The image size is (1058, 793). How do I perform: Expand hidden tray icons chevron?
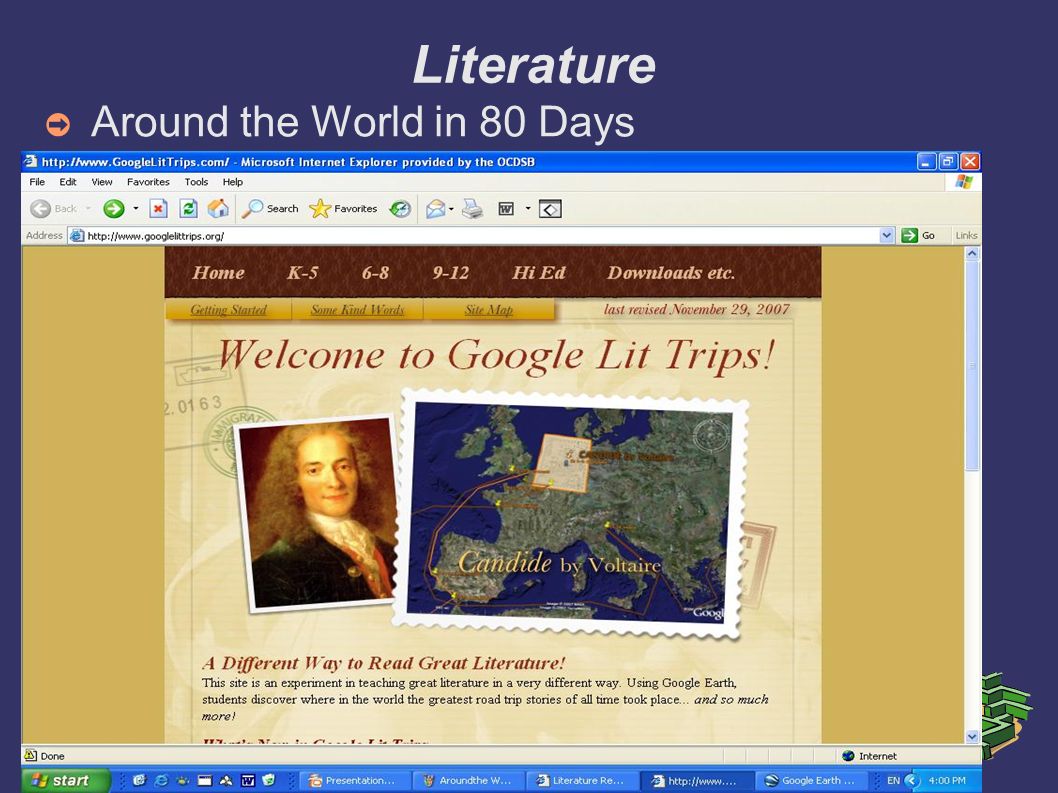point(912,780)
